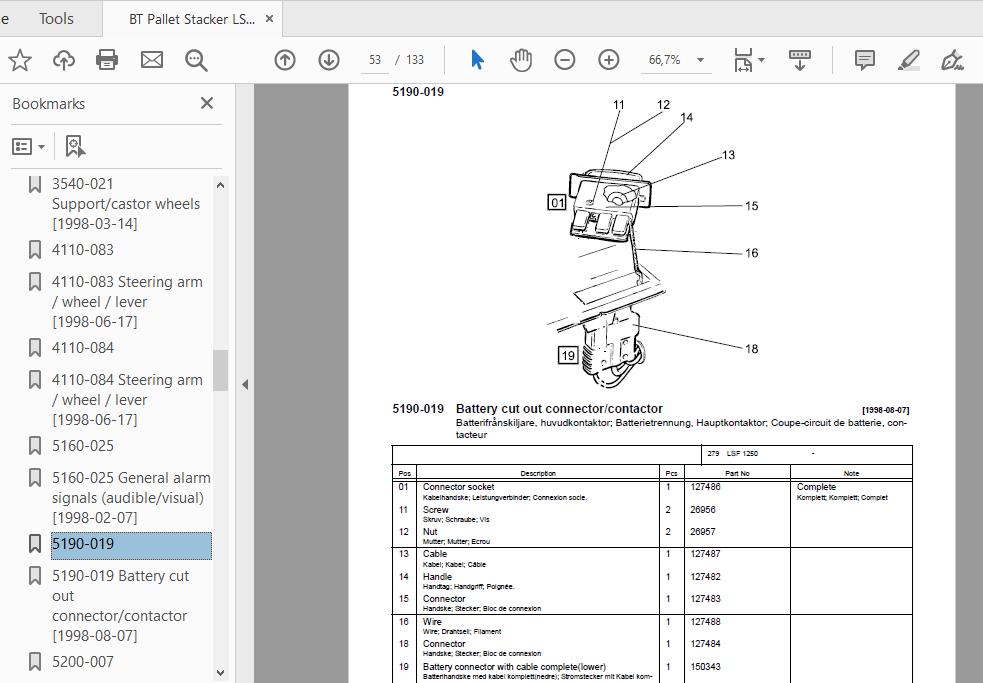Click the upload to cloud icon
The height and width of the screenshot is (683, 983).
coord(63,60)
